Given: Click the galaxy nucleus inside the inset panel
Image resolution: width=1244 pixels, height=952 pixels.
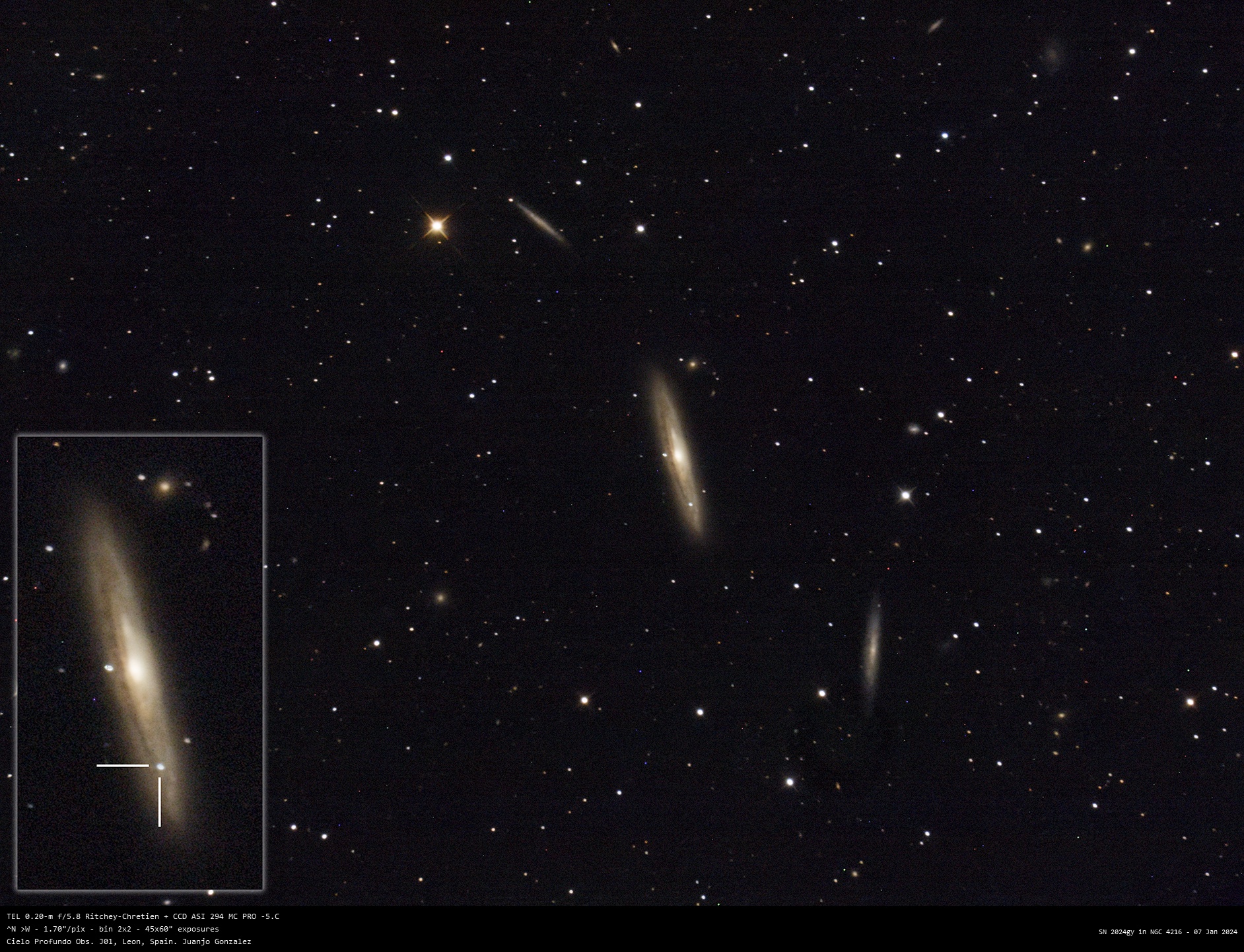Looking at the screenshot, I should (136, 668).
